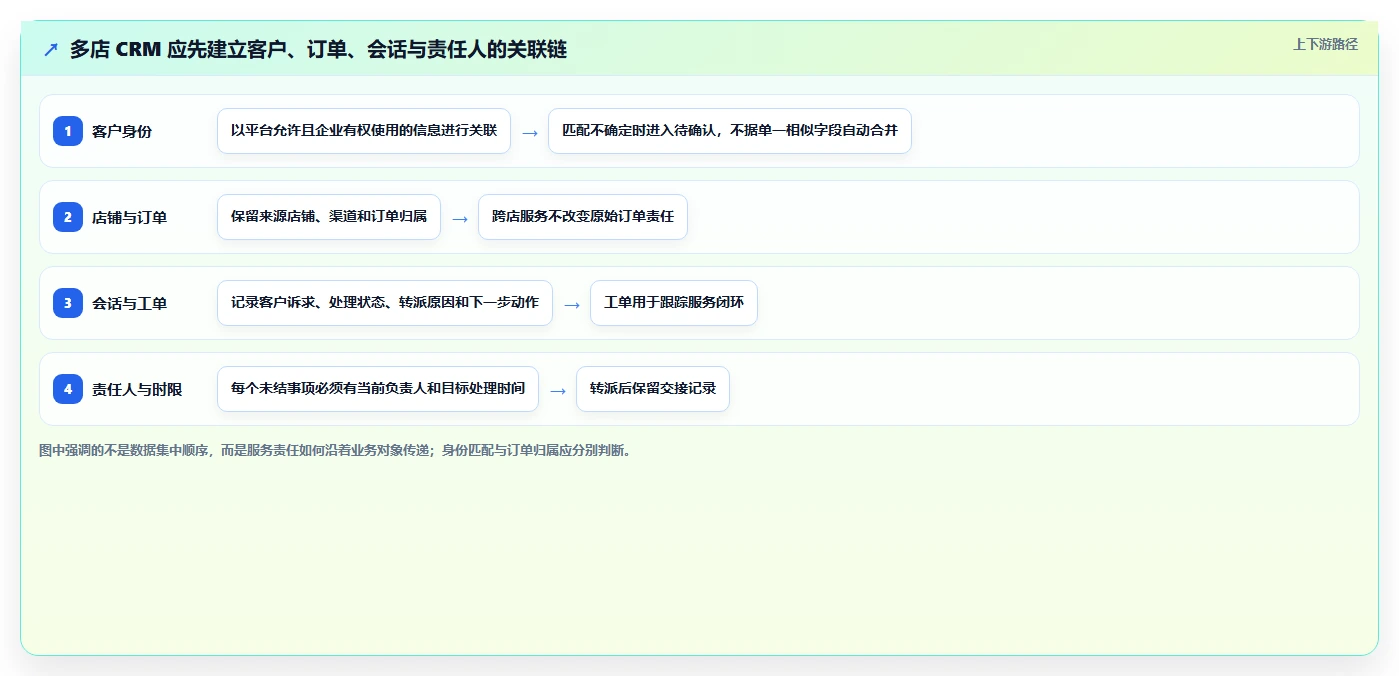Click the footnote starting 图中强调的不是数据集中顺序
The image size is (1399, 676).
point(335,450)
